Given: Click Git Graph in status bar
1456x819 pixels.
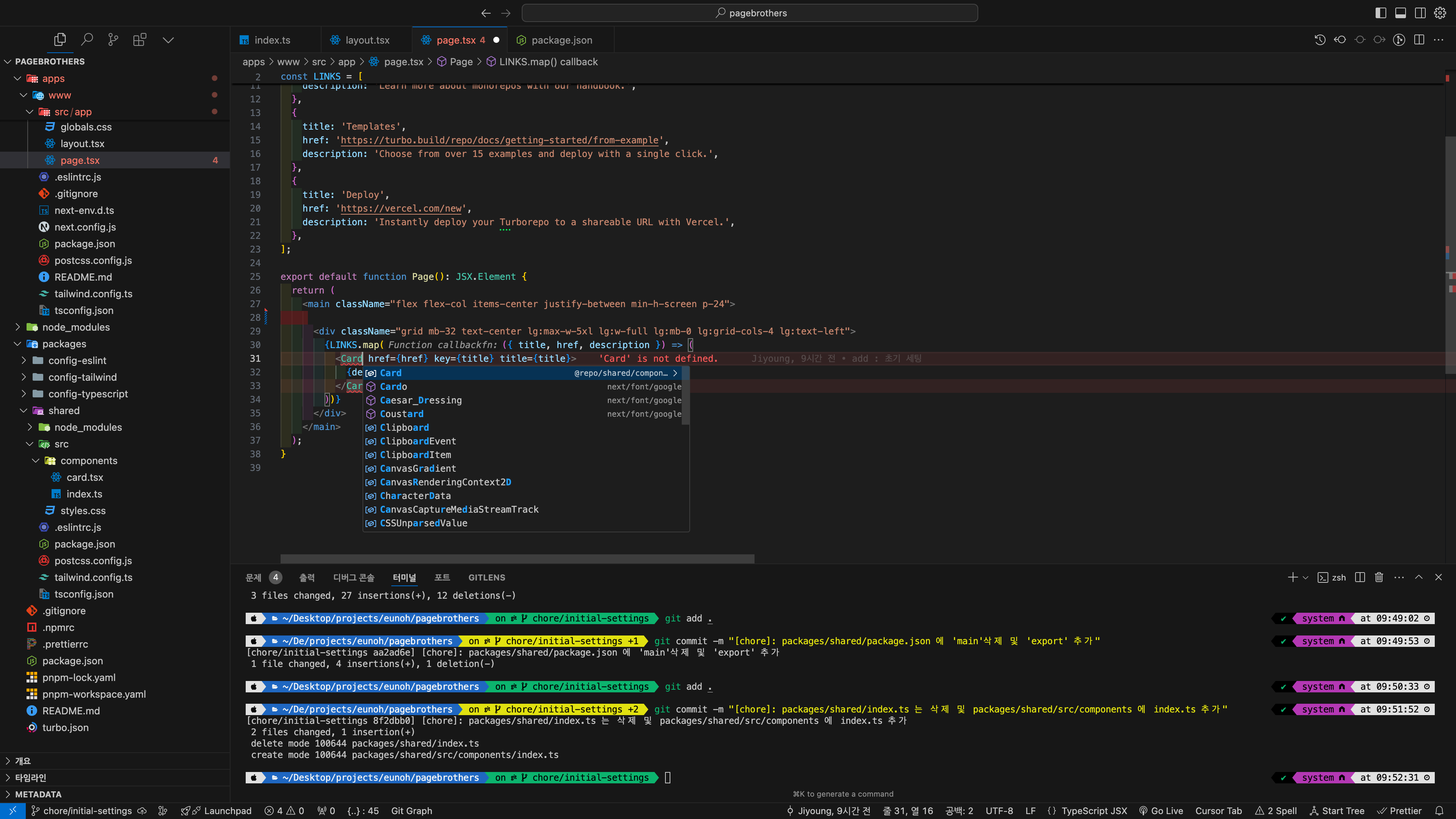Looking at the screenshot, I should tap(411, 811).
